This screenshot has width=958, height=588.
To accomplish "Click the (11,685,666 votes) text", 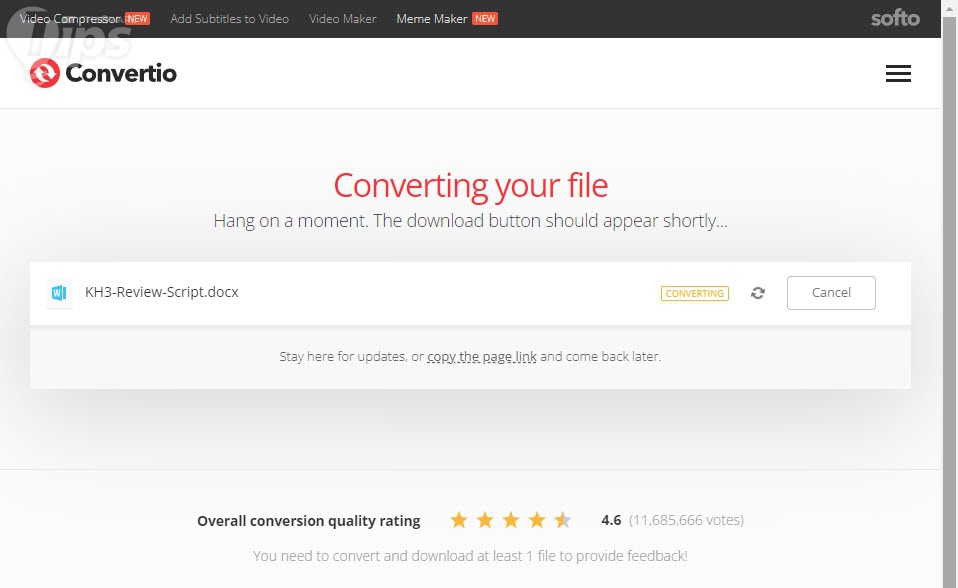I will [x=686, y=520].
